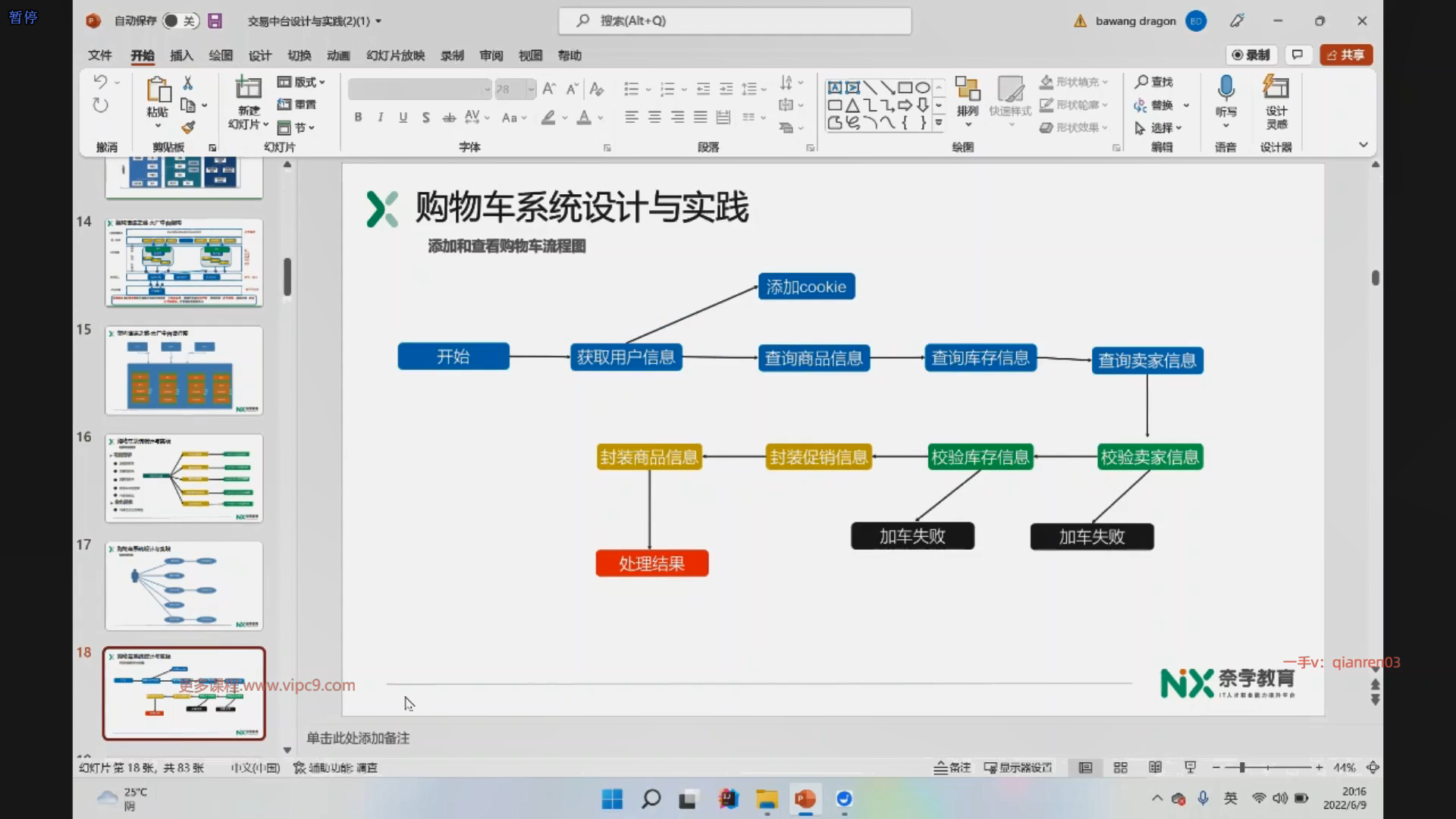Click center text alignment icon
The height and width of the screenshot is (819, 1456).
tap(654, 118)
